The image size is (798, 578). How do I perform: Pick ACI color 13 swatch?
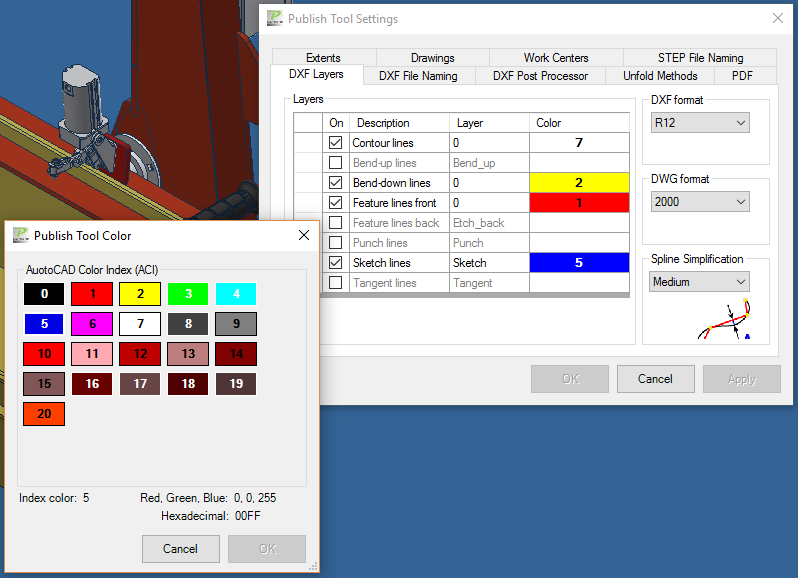click(x=188, y=354)
